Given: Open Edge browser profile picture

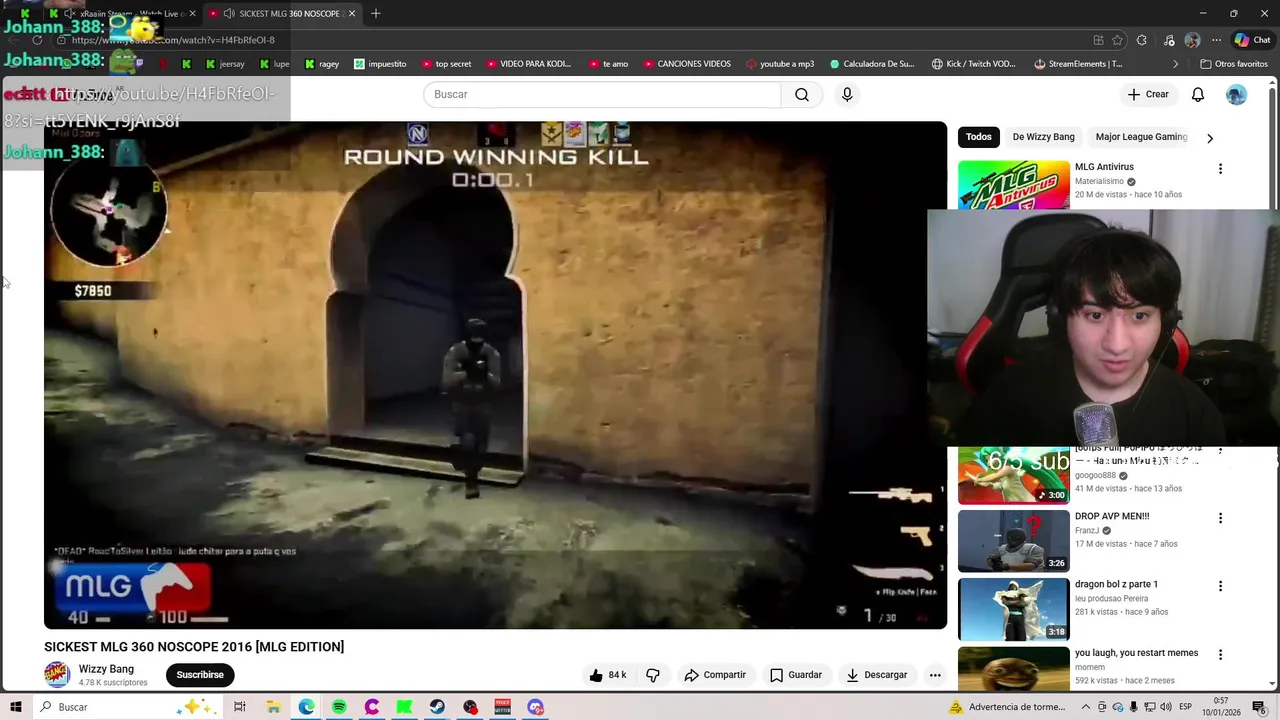Looking at the screenshot, I should 1192,40.
